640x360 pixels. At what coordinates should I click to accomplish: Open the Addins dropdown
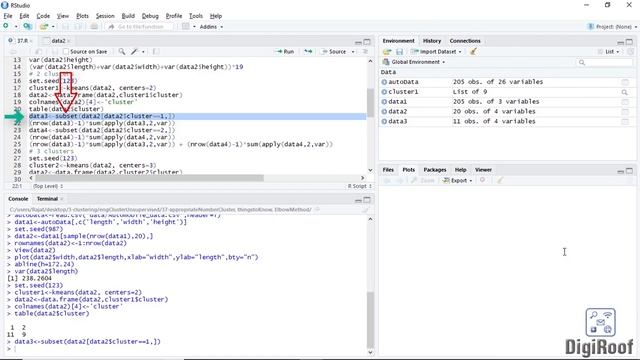click(x=211, y=27)
